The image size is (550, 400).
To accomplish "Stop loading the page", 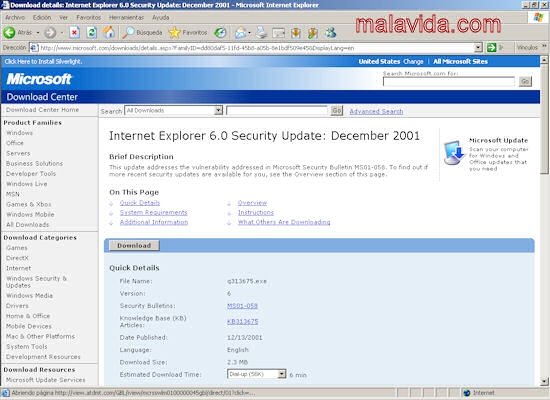I will (74, 33).
